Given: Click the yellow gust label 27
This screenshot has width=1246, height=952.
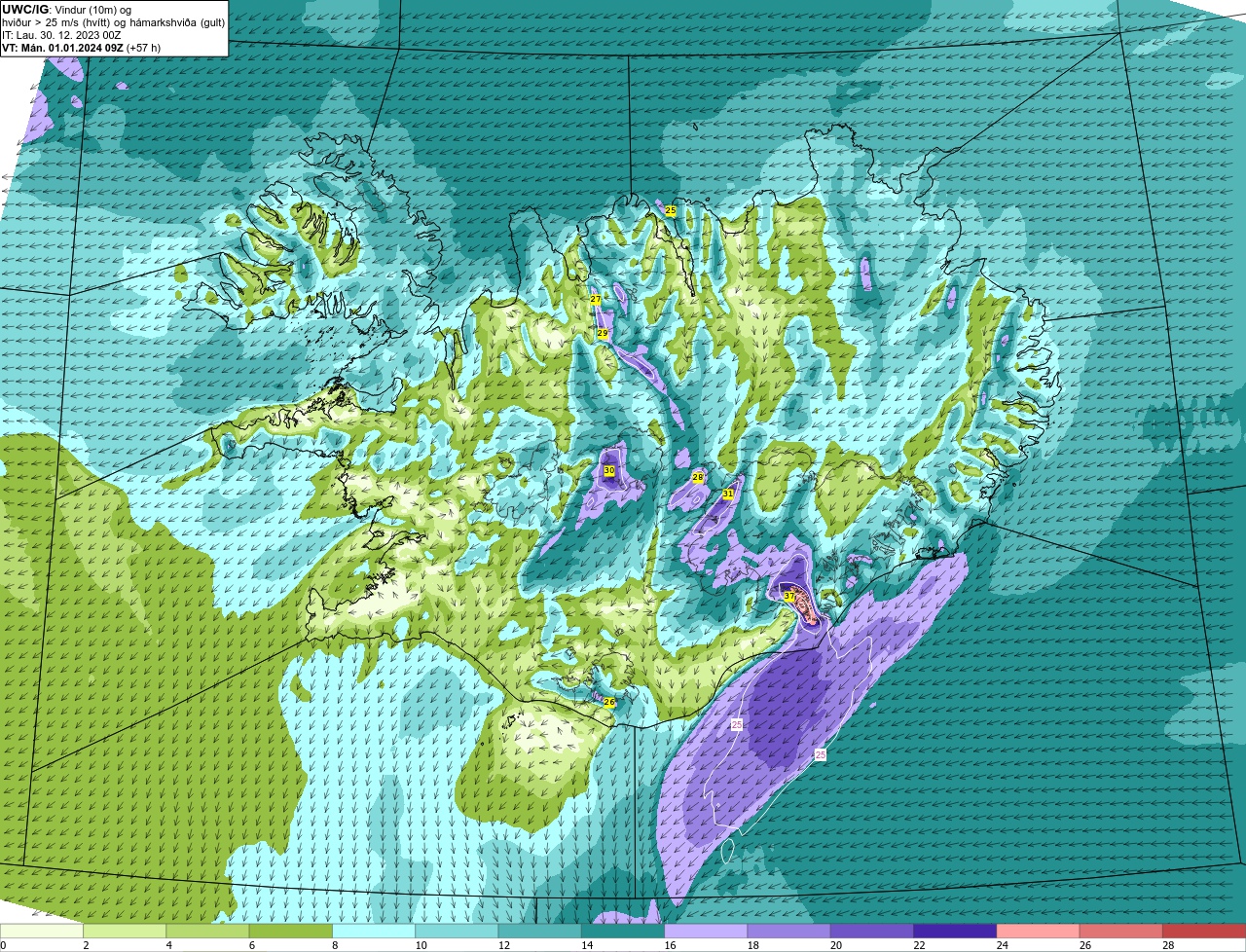Looking at the screenshot, I should (596, 300).
